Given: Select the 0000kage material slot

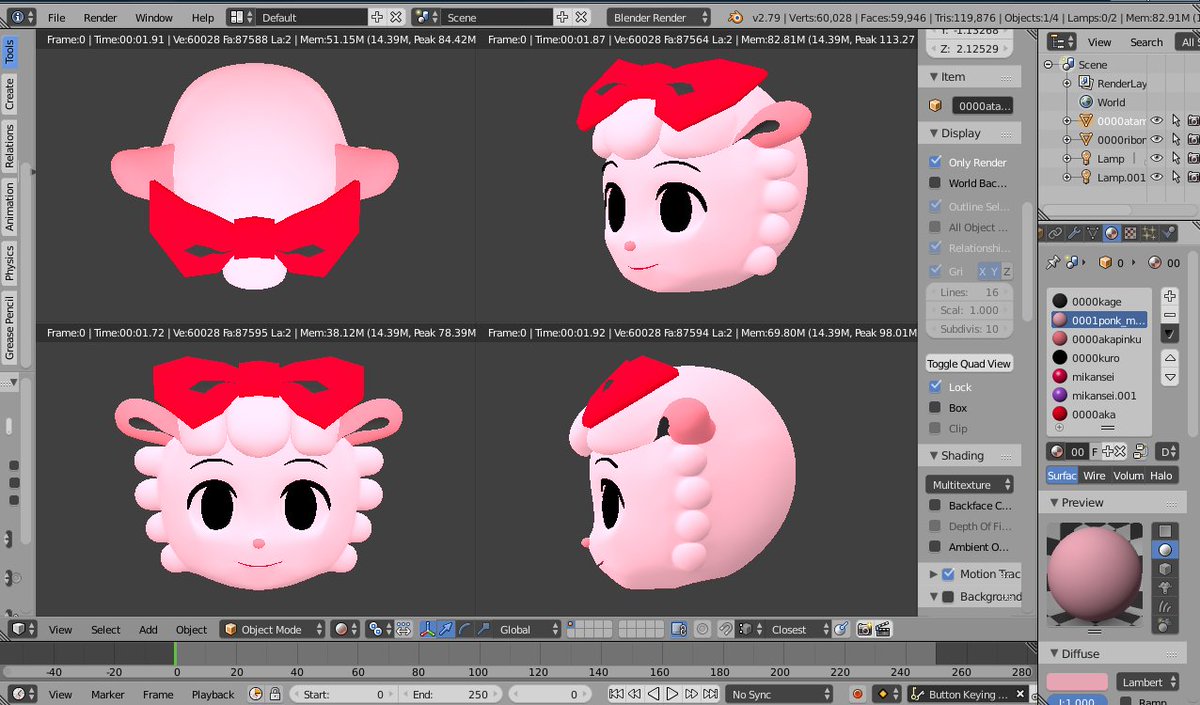Looking at the screenshot, I should tap(1098, 301).
